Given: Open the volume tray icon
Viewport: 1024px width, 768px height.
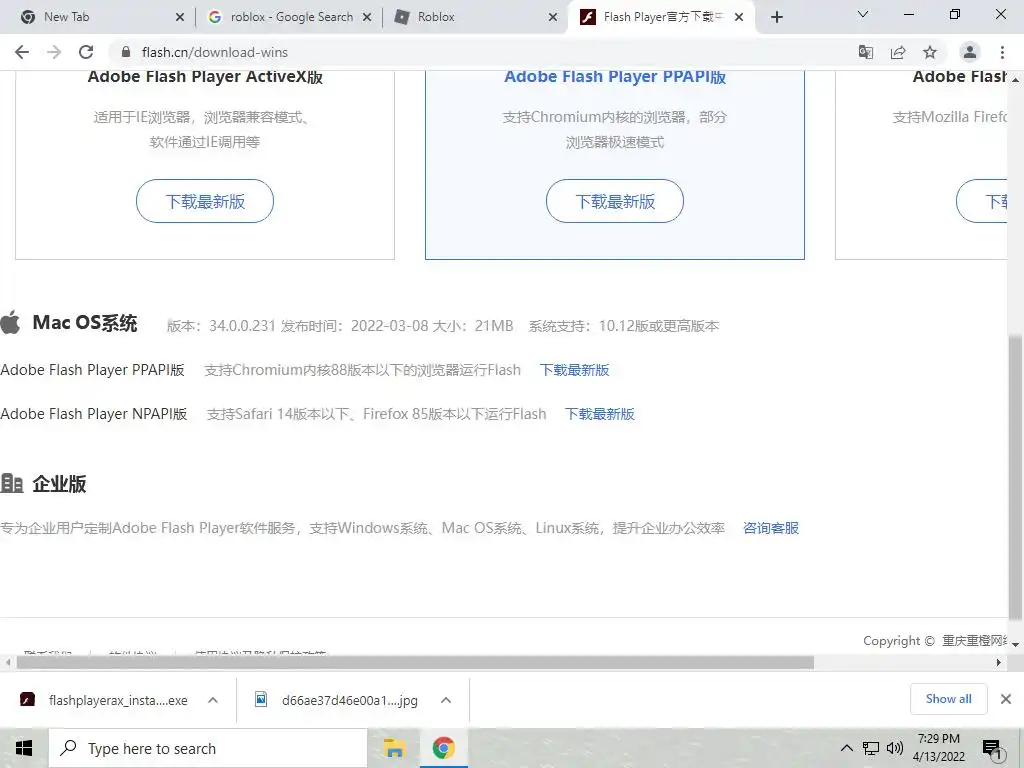Looking at the screenshot, I should pos(895,748).
